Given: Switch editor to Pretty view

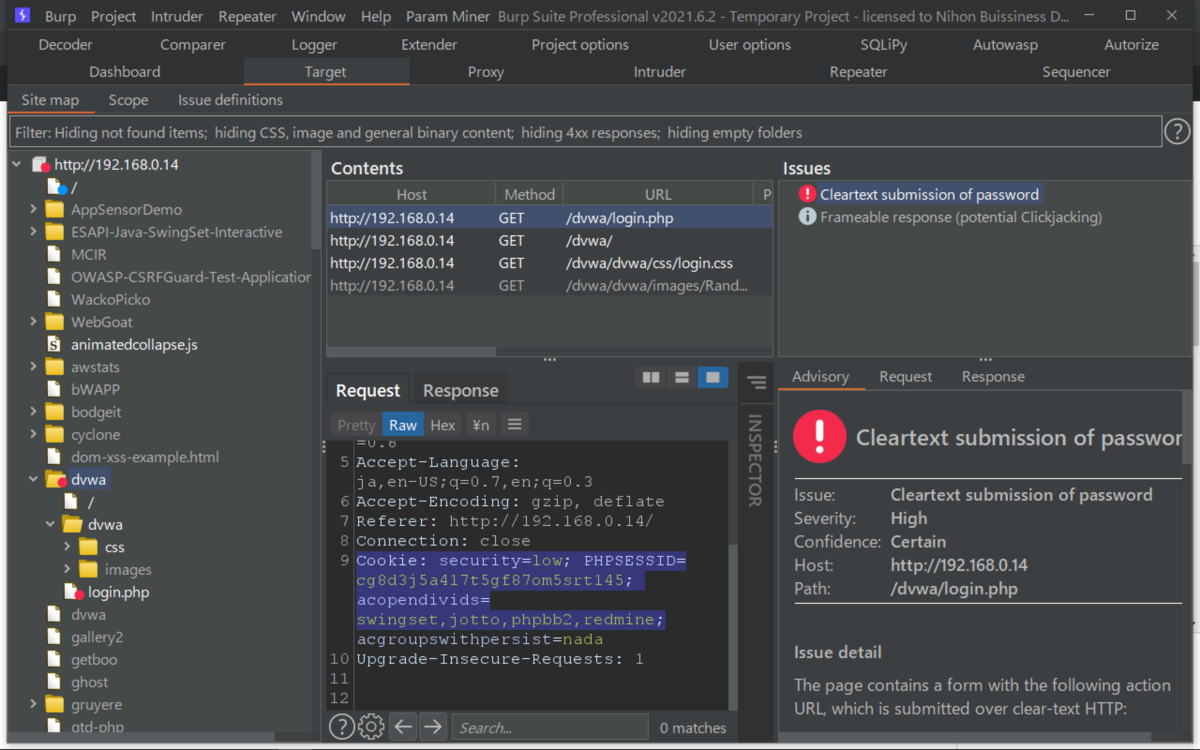Looking at the screenshot, I should [x=356, y=425].
